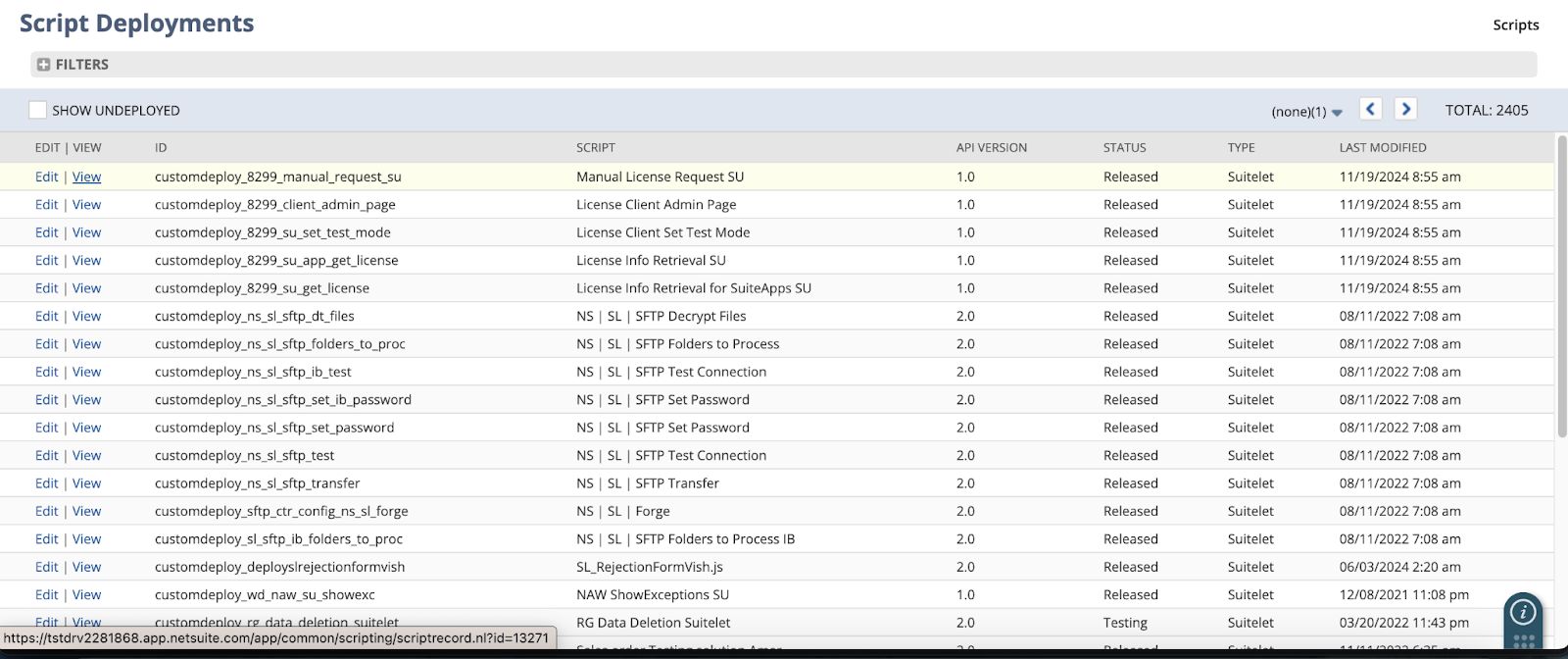This screenshot has height=659, width=1568.
Task: Click the 12/08/2021 11:08 pm date
Action: click(1404, 594)
